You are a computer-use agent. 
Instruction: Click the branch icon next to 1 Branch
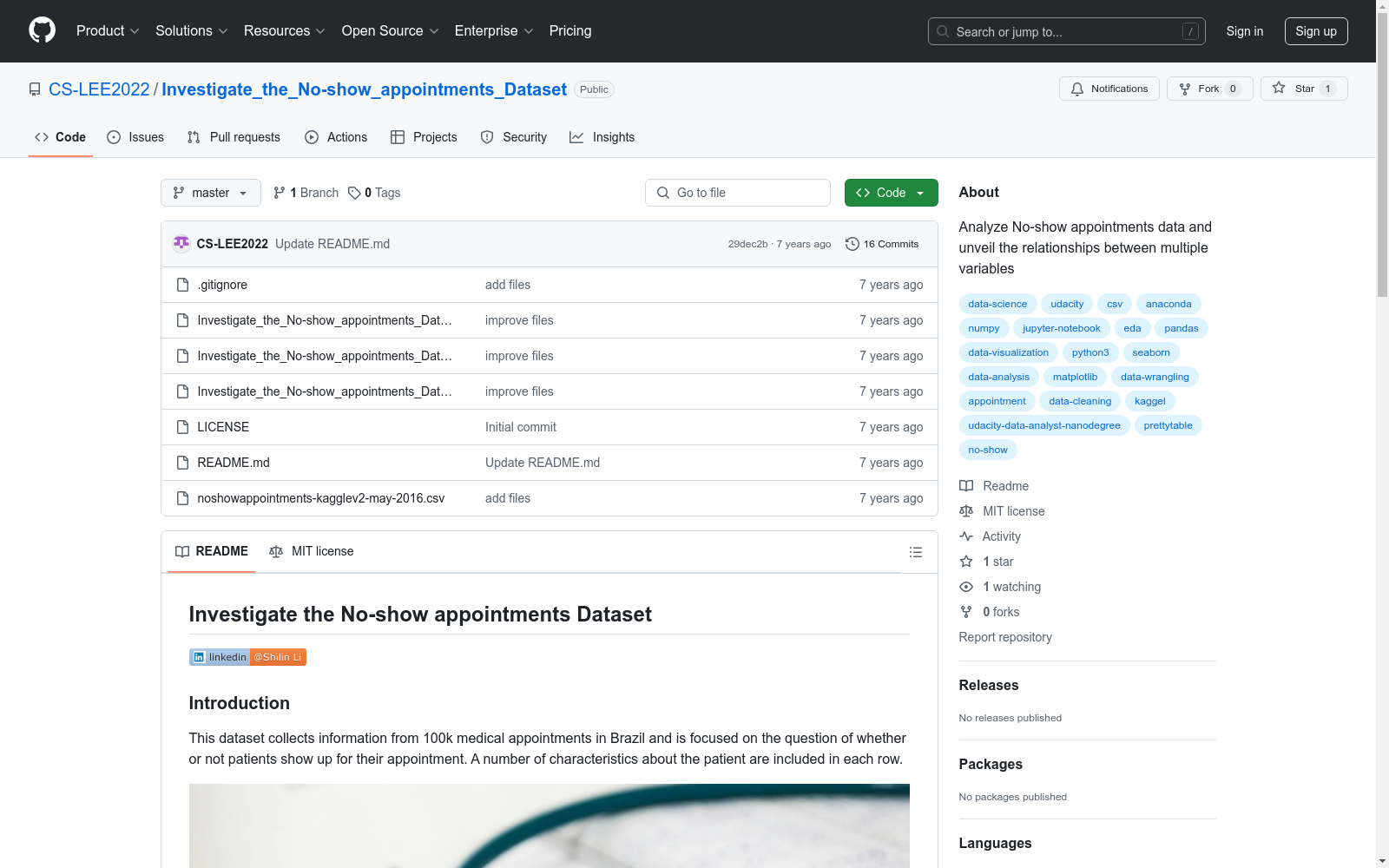coord(280,193)
